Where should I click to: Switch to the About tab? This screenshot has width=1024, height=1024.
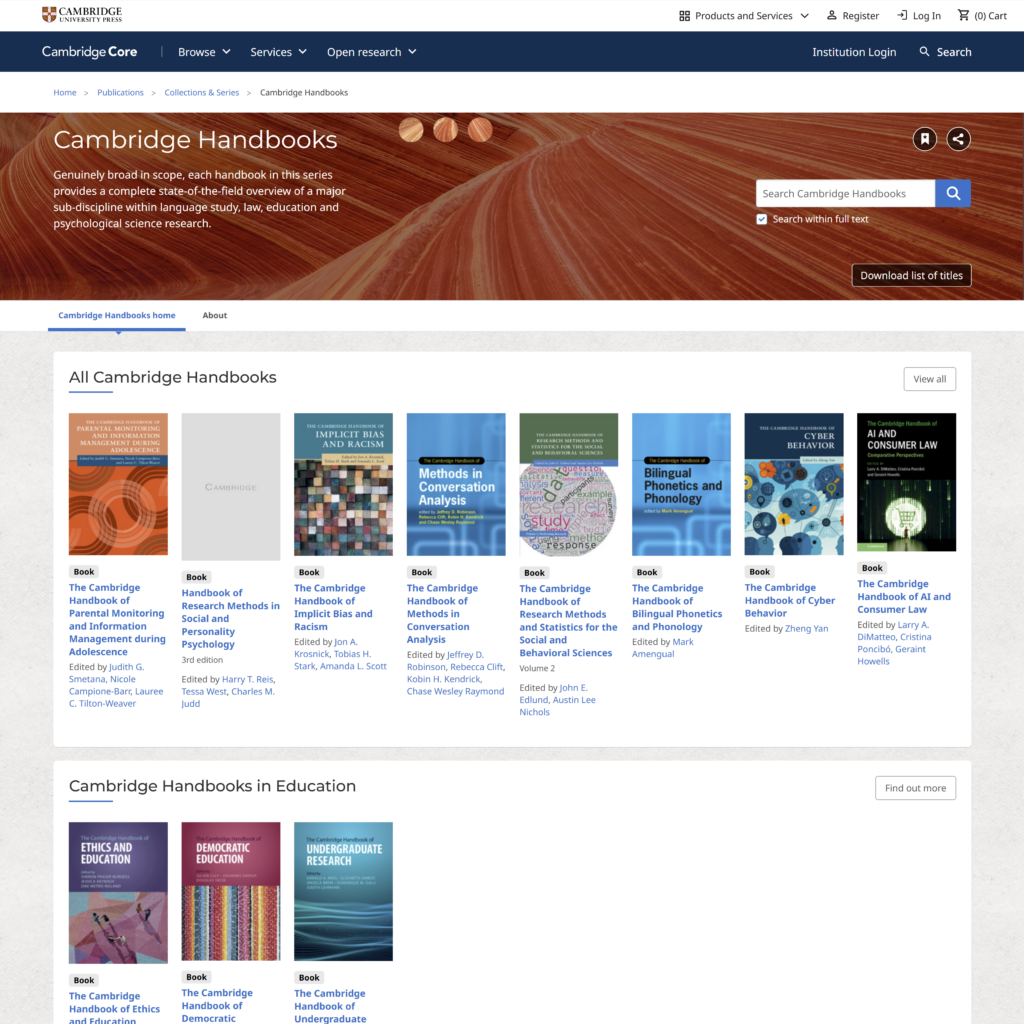click(x=214, y=315)
